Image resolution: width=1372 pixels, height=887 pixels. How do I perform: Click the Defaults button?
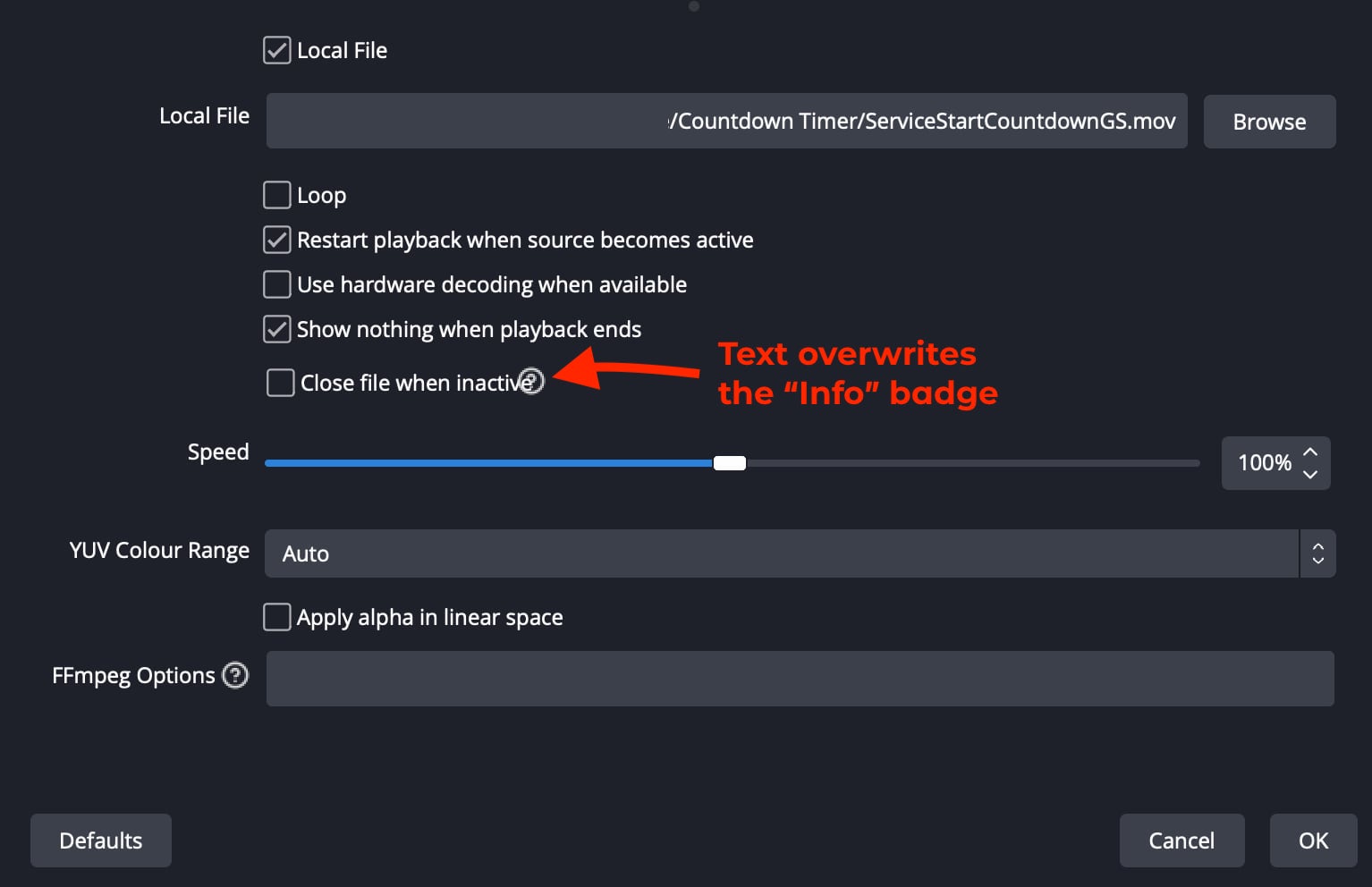coord(100,841)
